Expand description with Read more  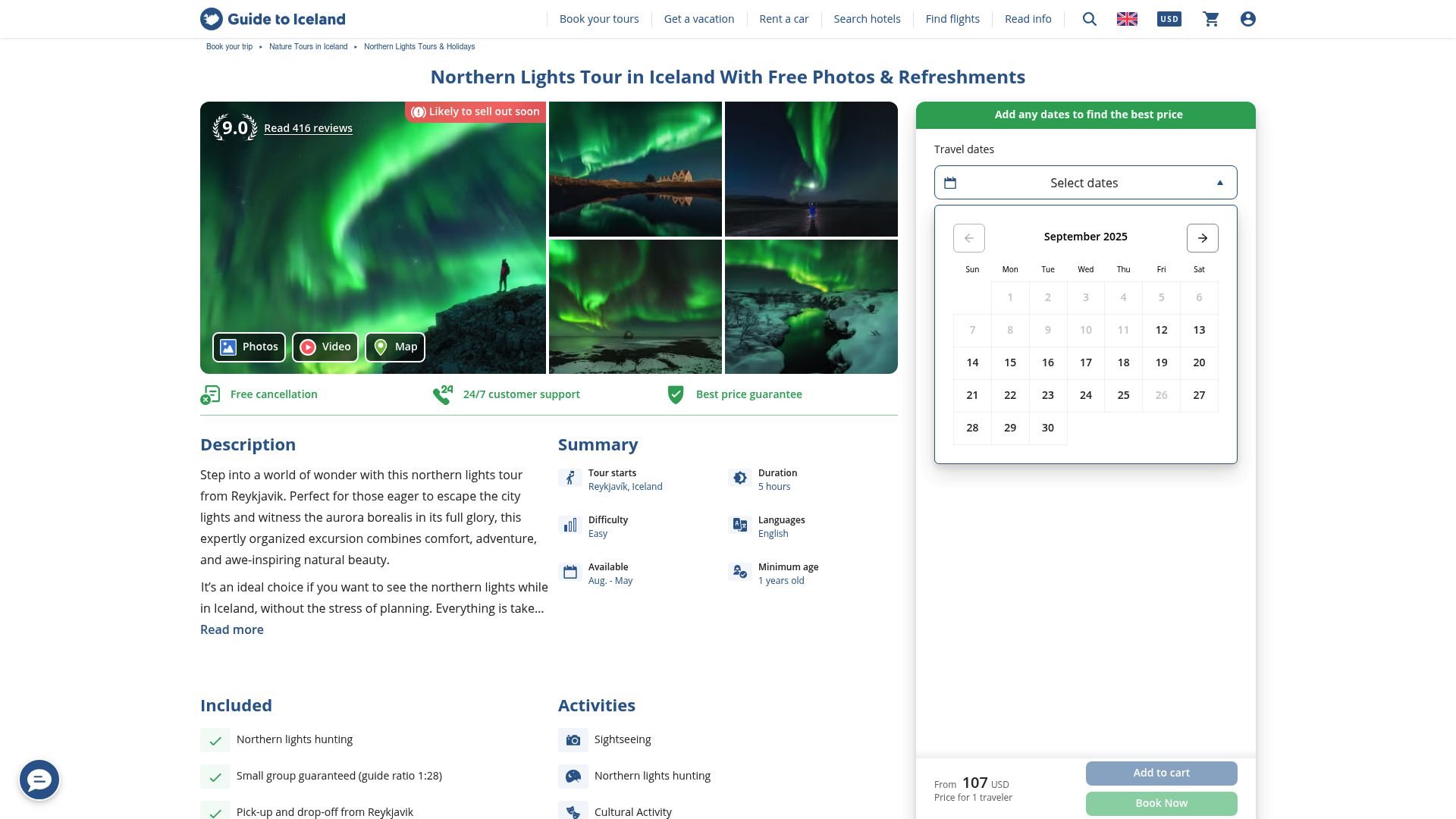232,629
